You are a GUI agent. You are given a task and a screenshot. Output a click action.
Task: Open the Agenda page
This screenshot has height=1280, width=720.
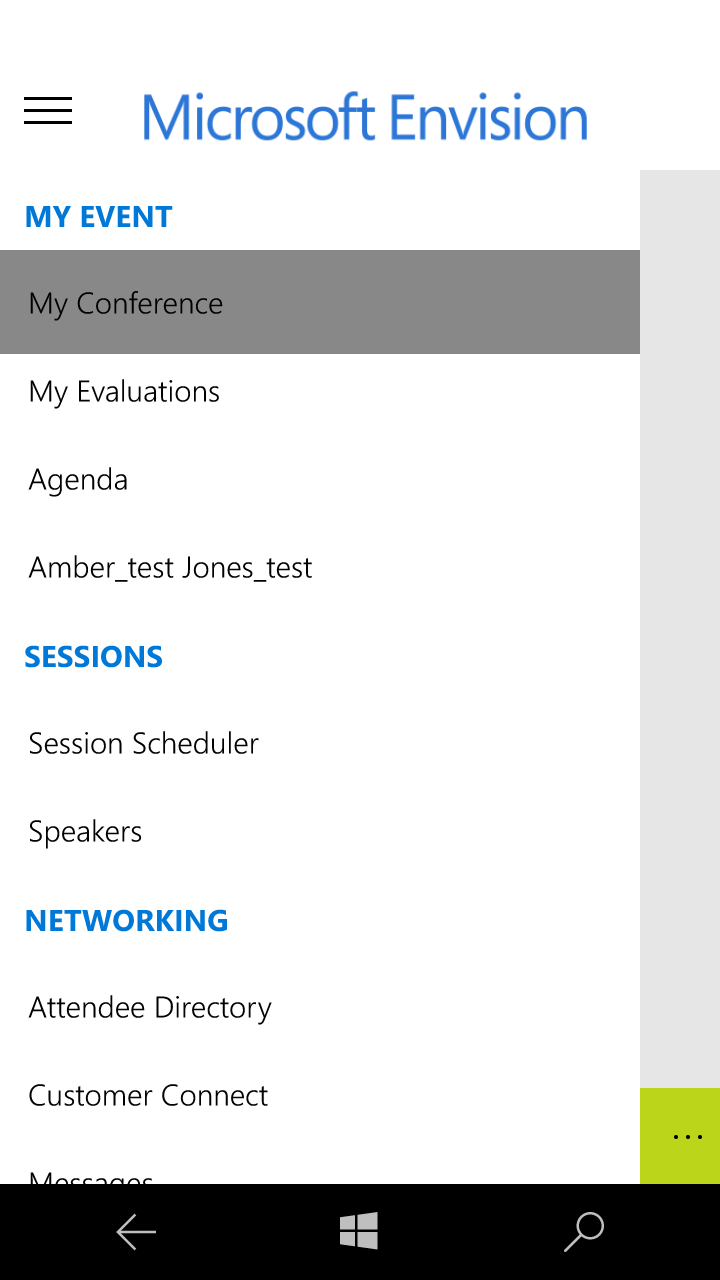pyautogui.click(x=78, y=479)
